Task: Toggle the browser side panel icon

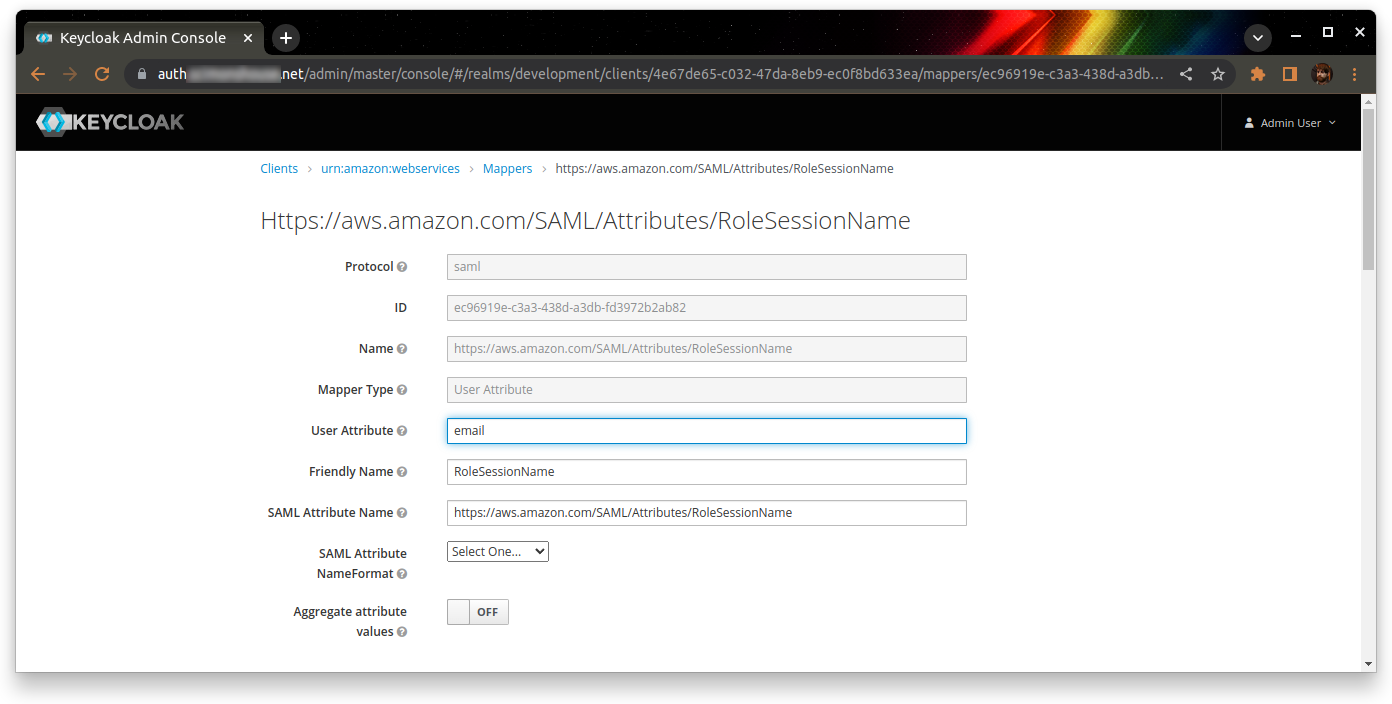Action: point(1290,74)
